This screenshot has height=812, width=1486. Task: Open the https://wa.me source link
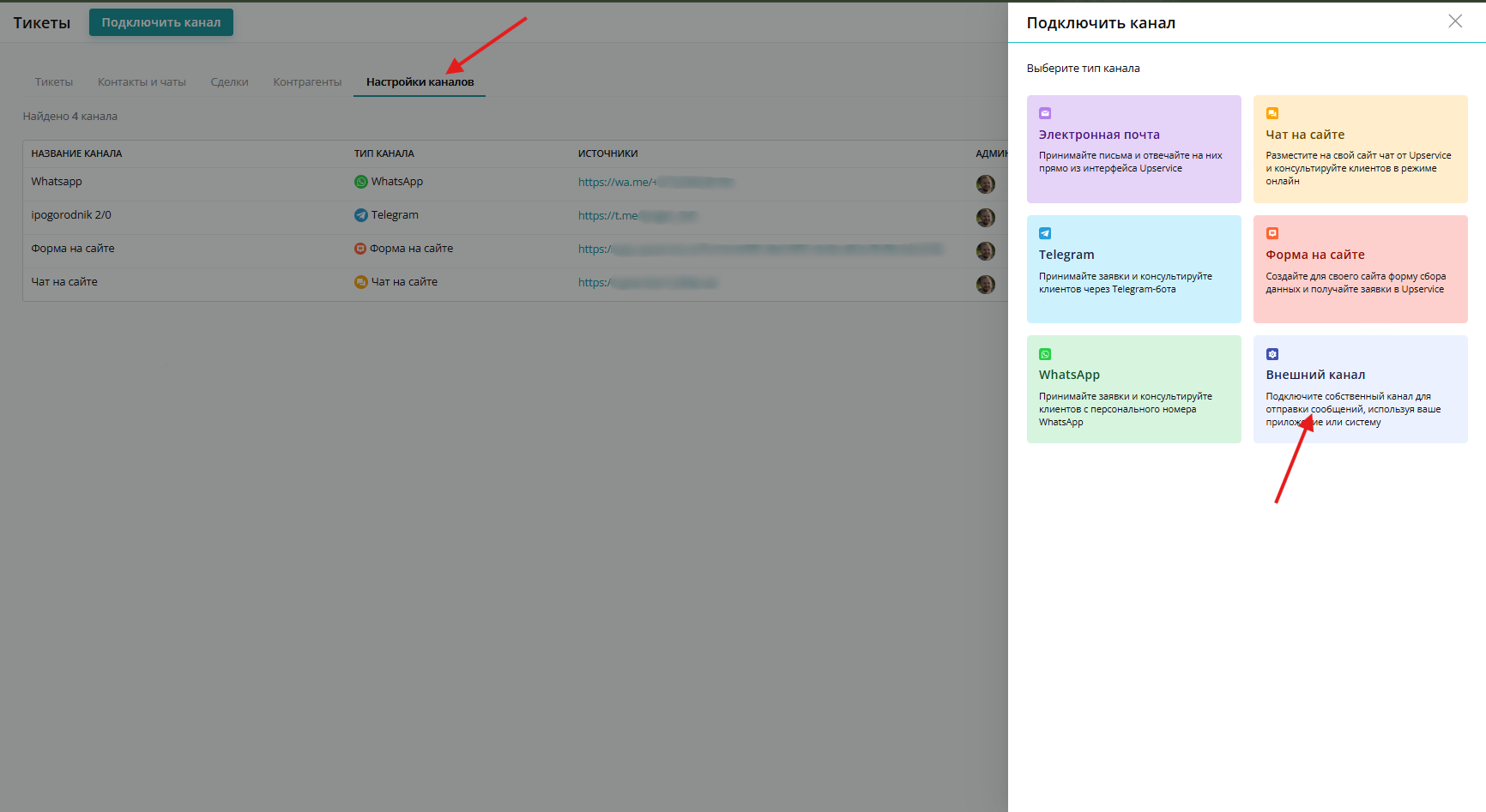click(656, 182)
